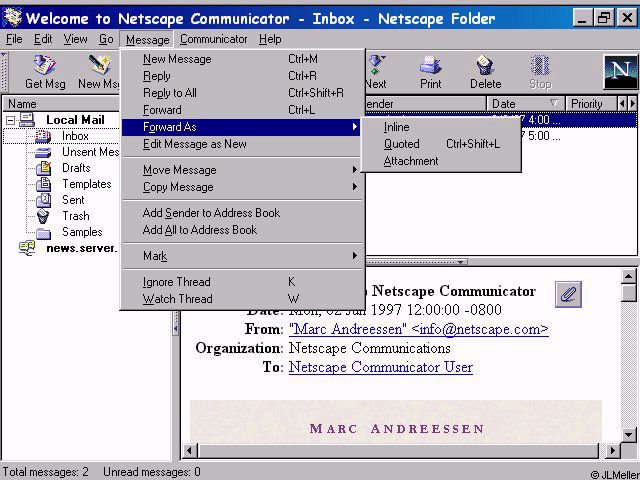Screen dimensions: 640x480
Task: Select the Unsent Messages folder icon
Action: [43, 153]
